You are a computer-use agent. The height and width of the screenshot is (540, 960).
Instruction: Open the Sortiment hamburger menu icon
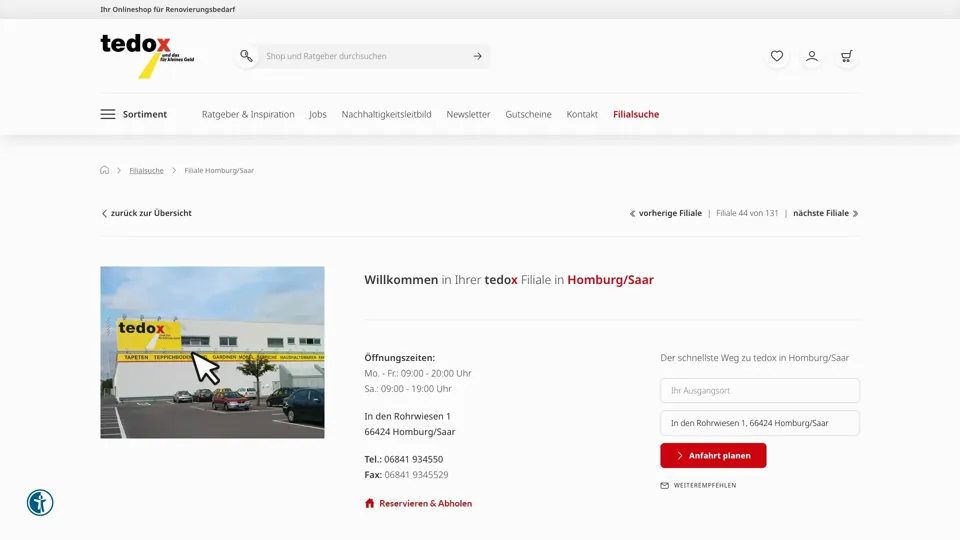pos(108,114)
